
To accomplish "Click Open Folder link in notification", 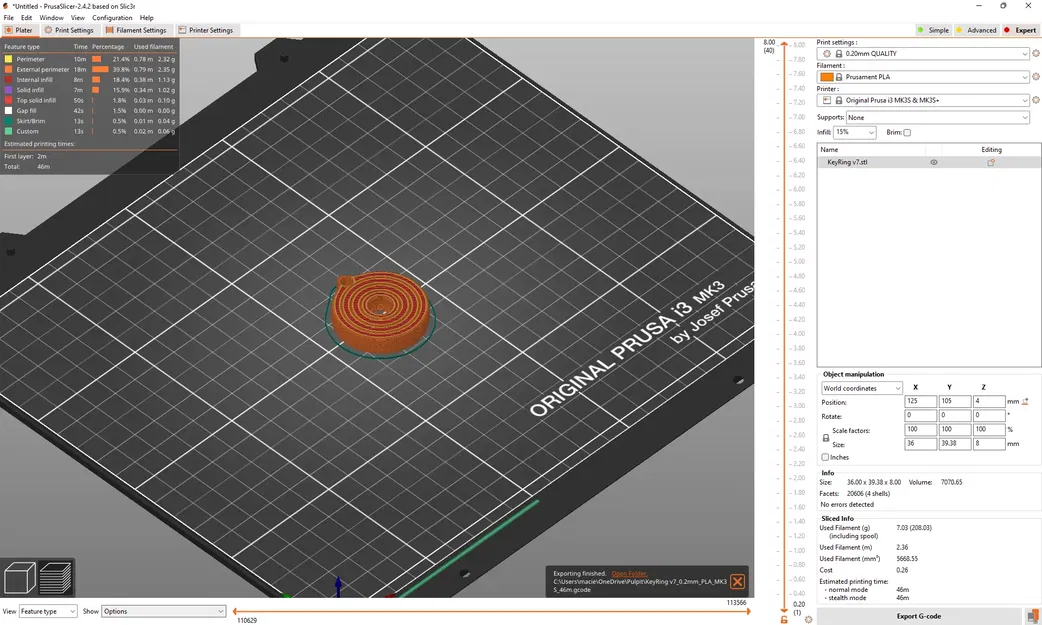I will [629, 573].
